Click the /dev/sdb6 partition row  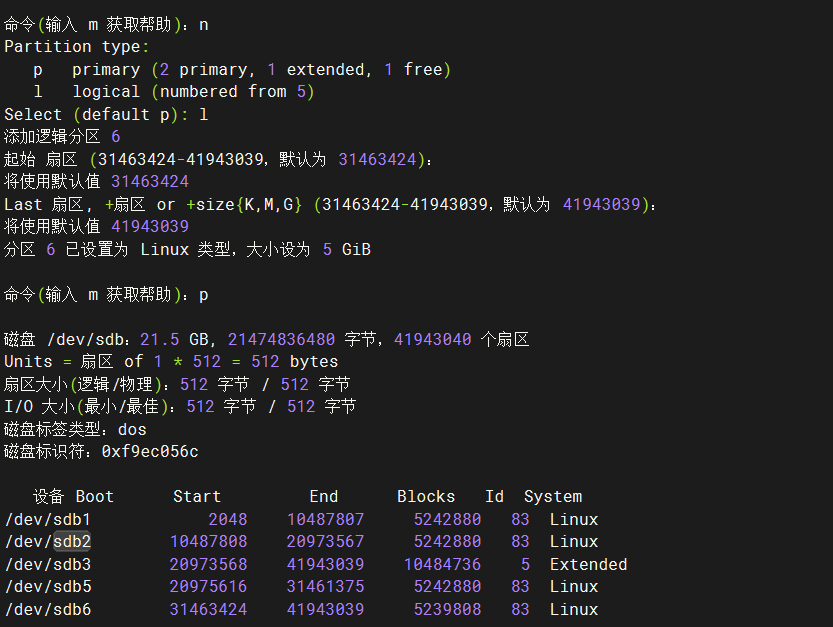[x=48, y=609]
